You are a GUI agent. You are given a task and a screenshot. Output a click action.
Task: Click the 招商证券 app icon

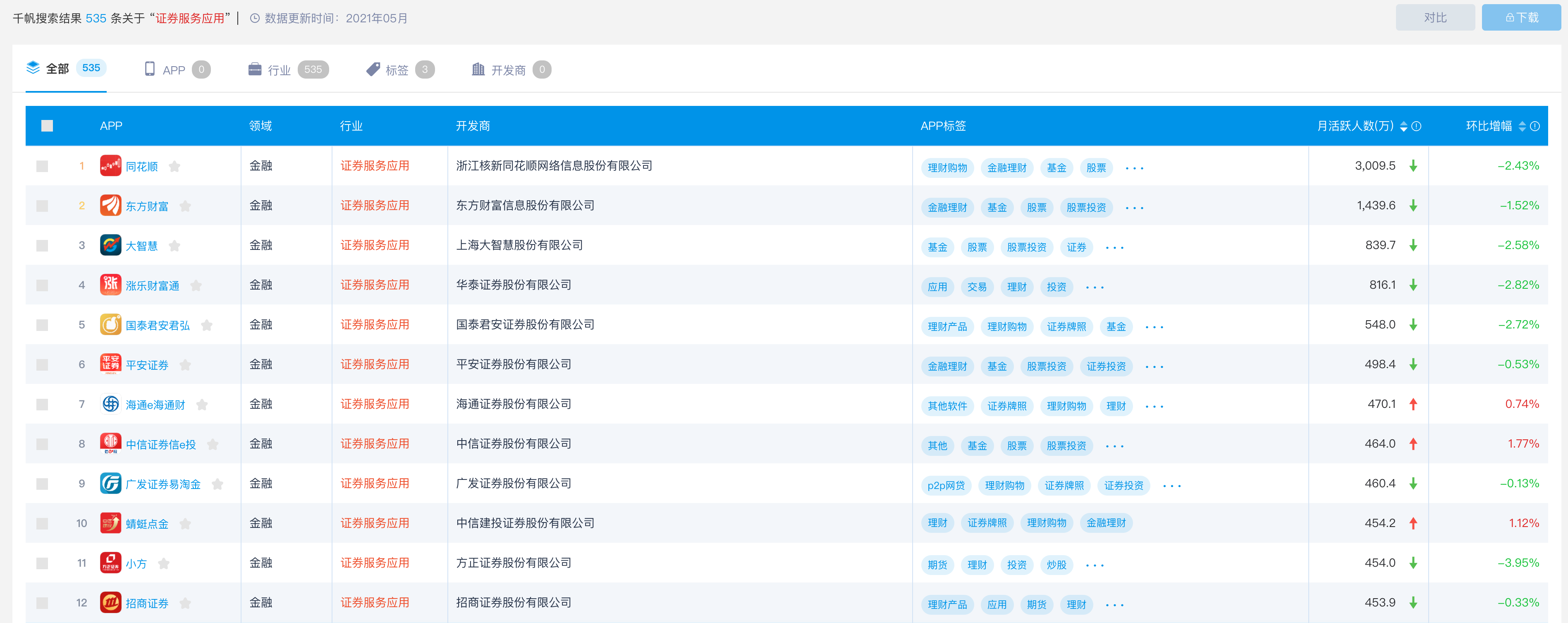coord(110,602)
